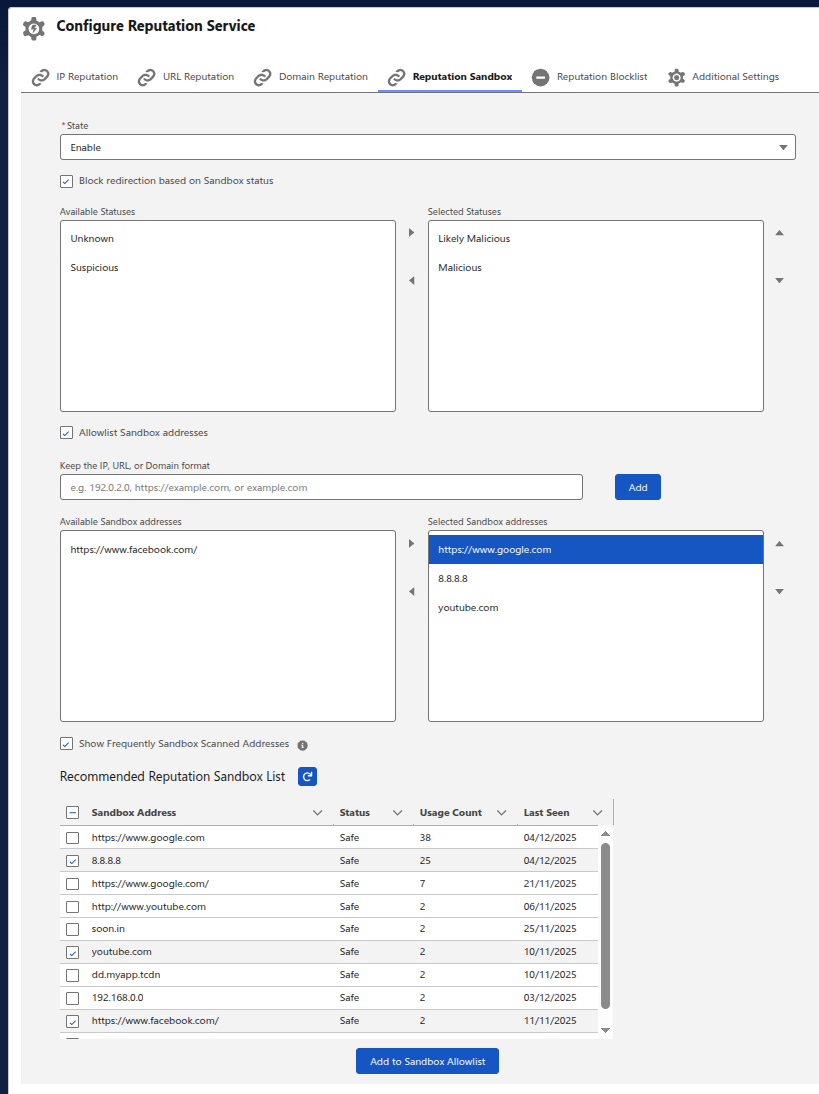Move selected status up in order
Image resolution: width=819 pixels, height=1094 pixels.
779,233
